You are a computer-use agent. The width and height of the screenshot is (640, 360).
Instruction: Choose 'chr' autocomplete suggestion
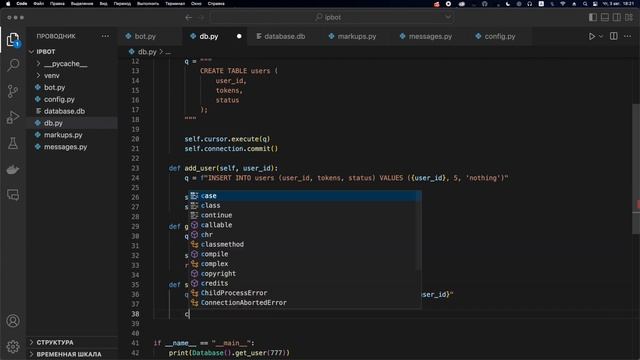(304, 235)
